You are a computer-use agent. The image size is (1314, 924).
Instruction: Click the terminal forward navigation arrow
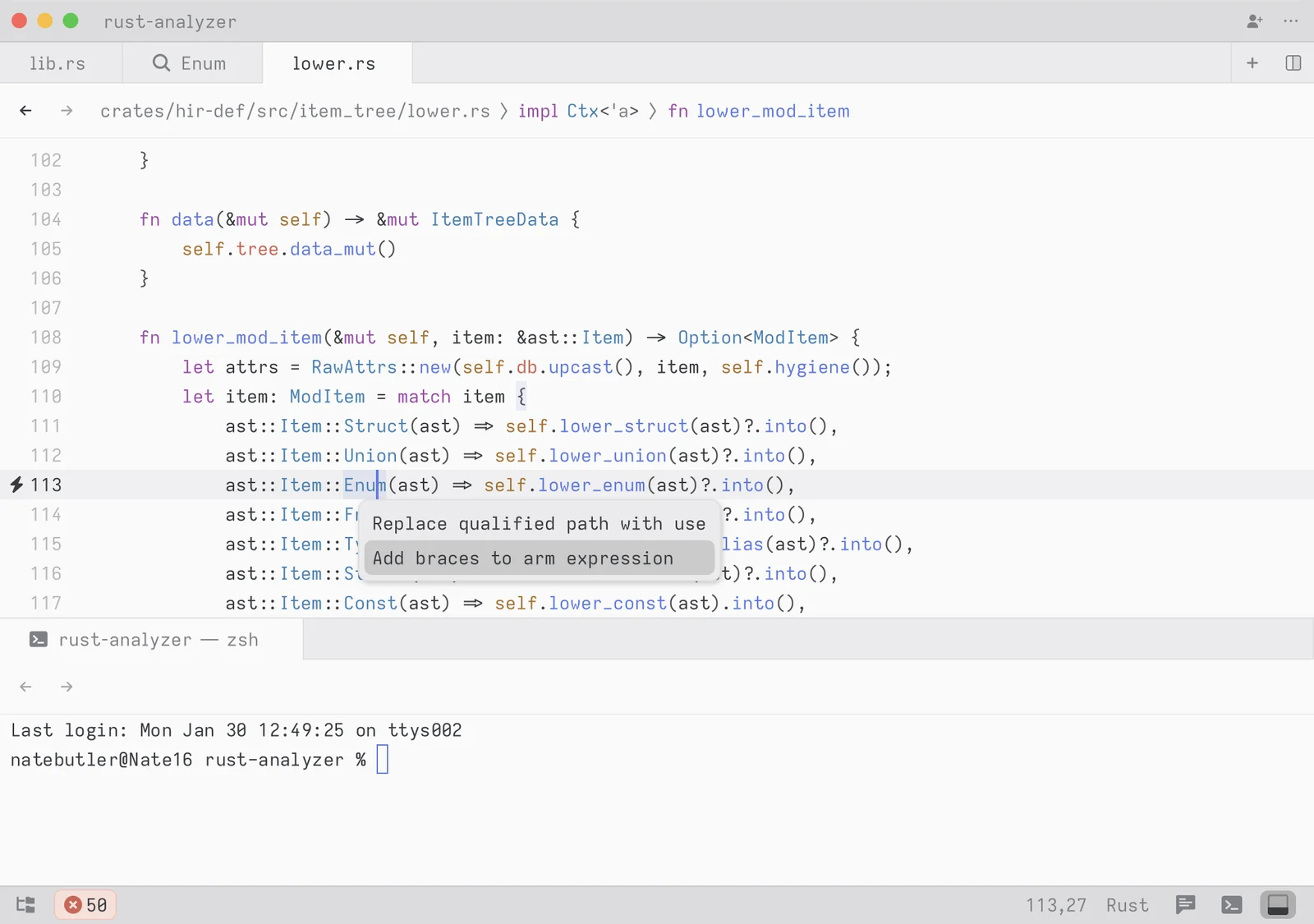67,687
